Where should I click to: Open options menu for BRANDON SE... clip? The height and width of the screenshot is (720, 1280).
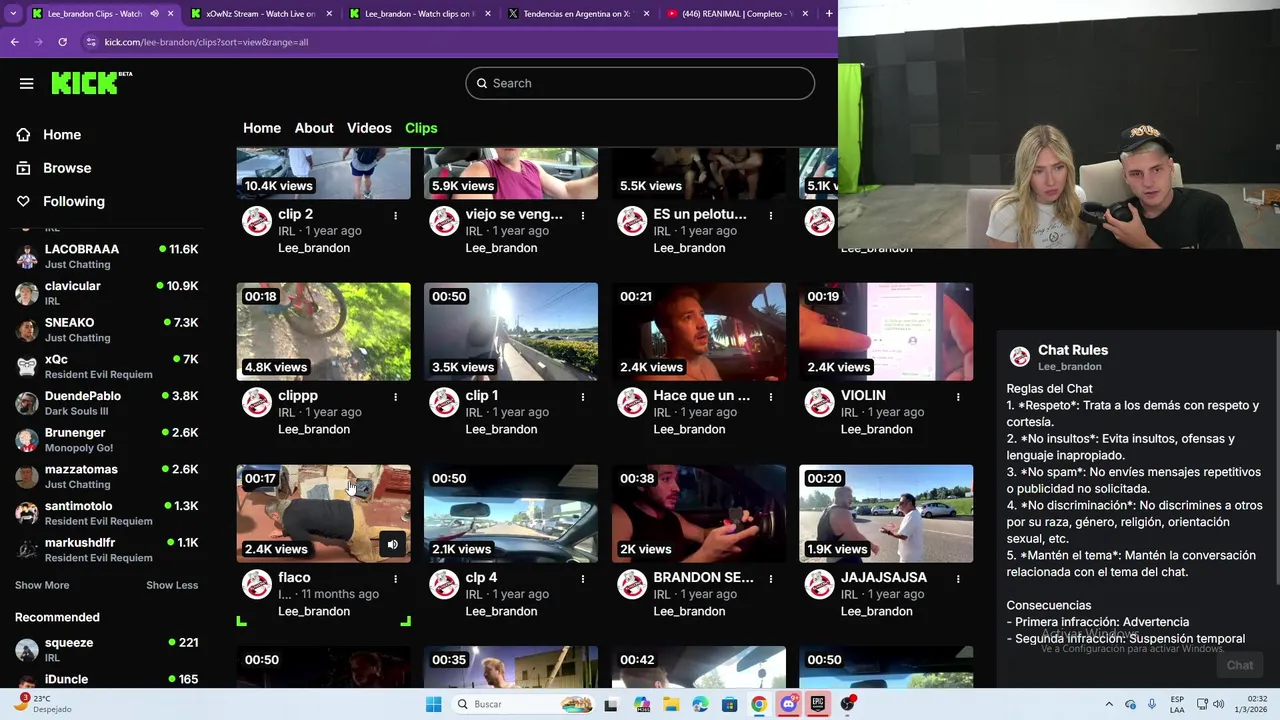click(x=771, y=579)
